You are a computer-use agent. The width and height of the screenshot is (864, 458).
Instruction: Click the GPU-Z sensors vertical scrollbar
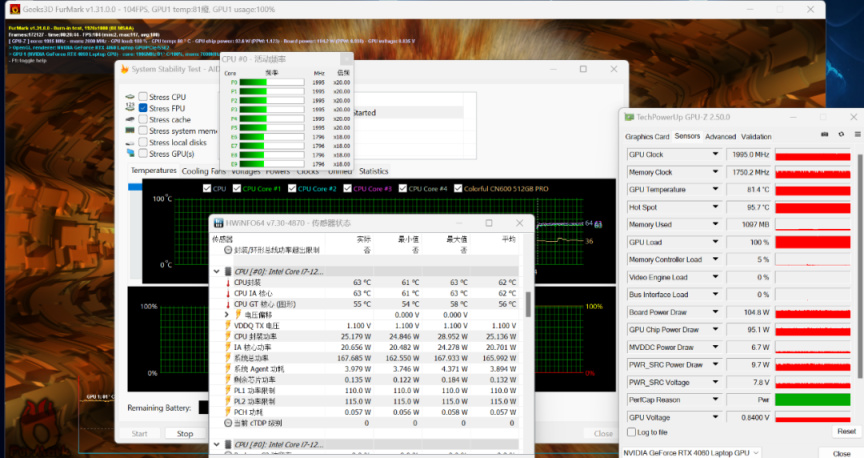[x=861, y=265]
